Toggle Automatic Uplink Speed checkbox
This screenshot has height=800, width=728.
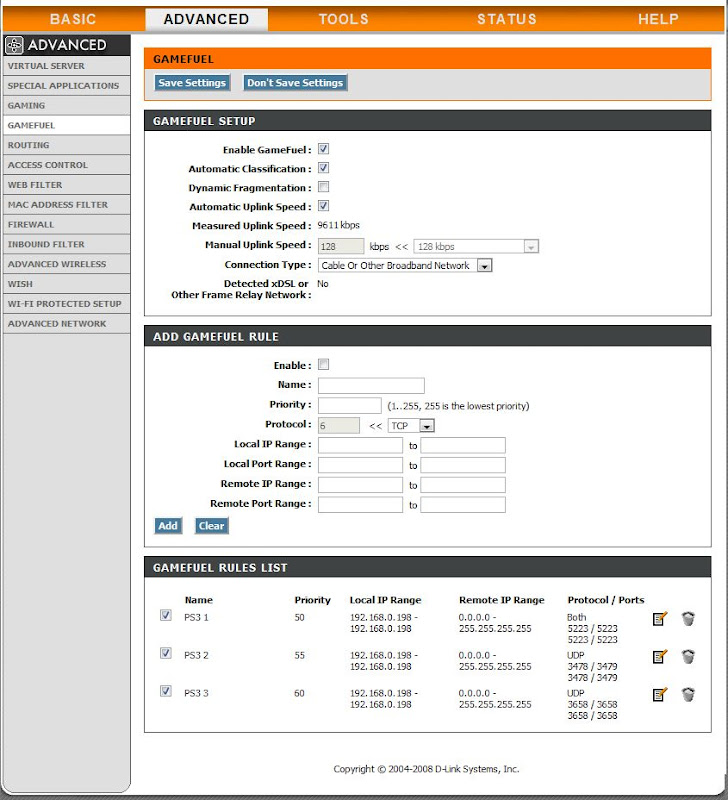[323, 206]
